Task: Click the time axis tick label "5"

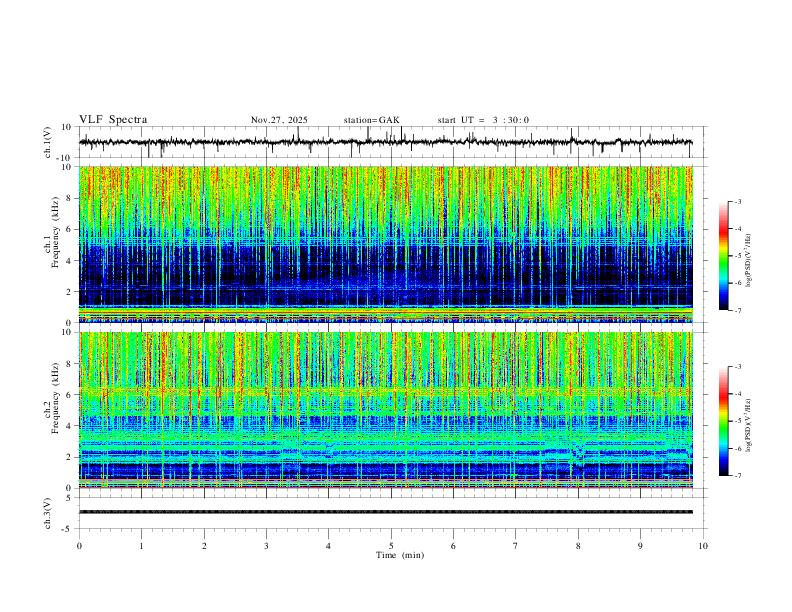Action: click(391, 546)
